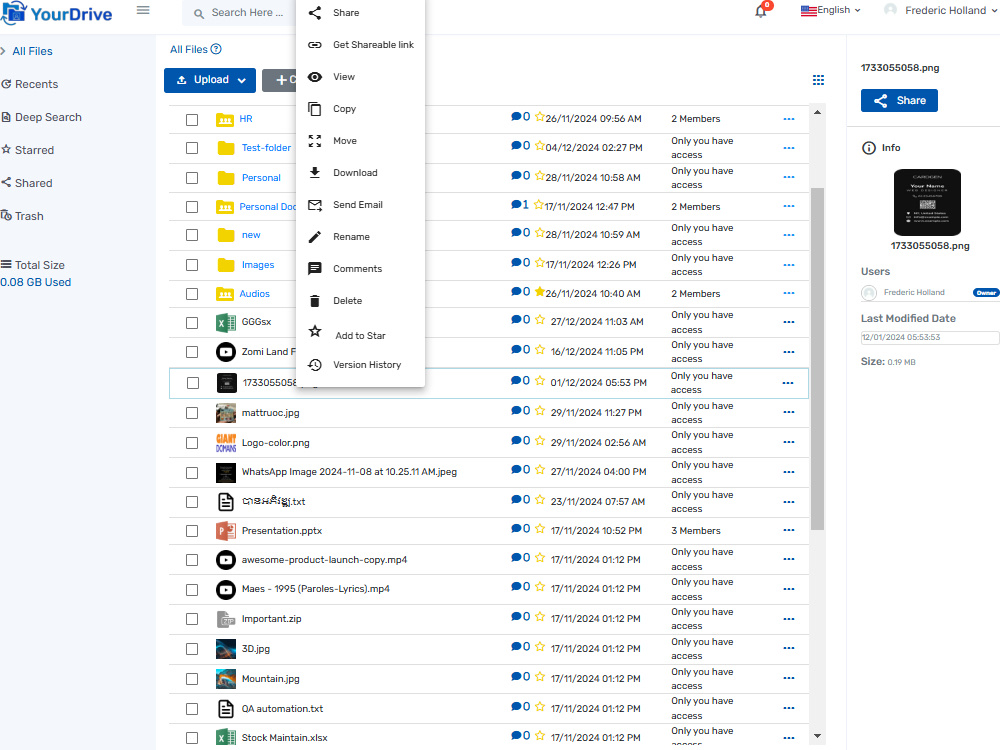Click the zip icon of Important.zip
Screen dimensions: 1000x750
pos(226,619)
